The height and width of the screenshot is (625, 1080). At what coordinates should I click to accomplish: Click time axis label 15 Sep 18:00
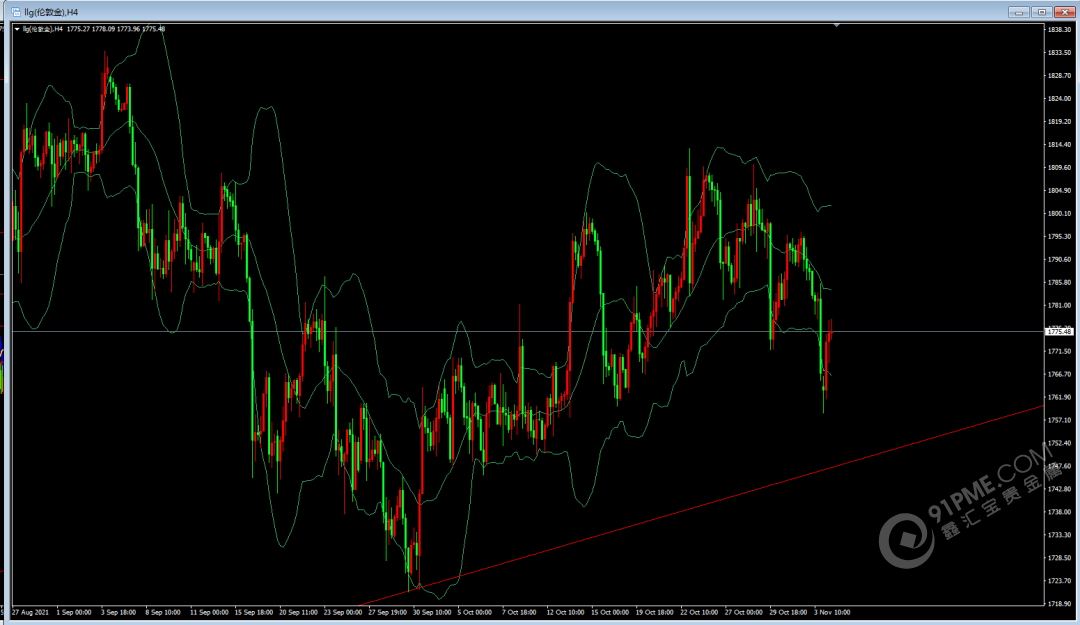[x=253, y=612]
